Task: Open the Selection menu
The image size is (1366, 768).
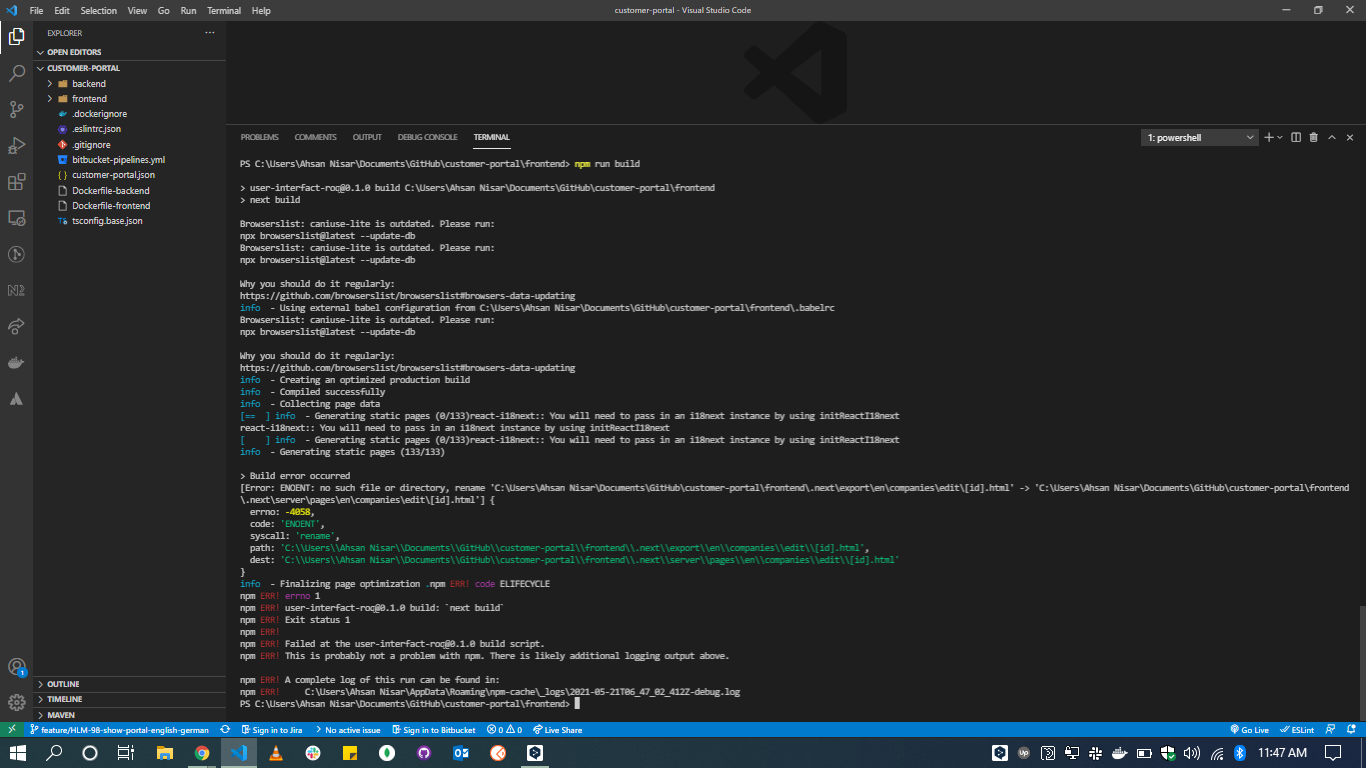Action: (98, 10)
